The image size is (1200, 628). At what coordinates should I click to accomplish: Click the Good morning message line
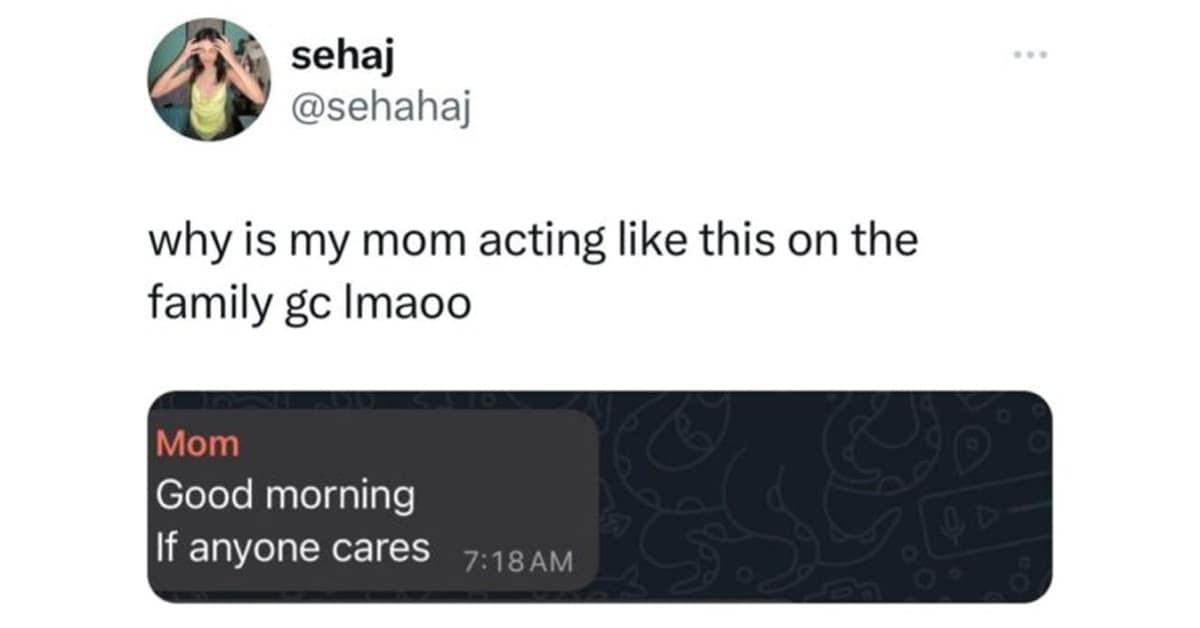[x=285, y=496]
